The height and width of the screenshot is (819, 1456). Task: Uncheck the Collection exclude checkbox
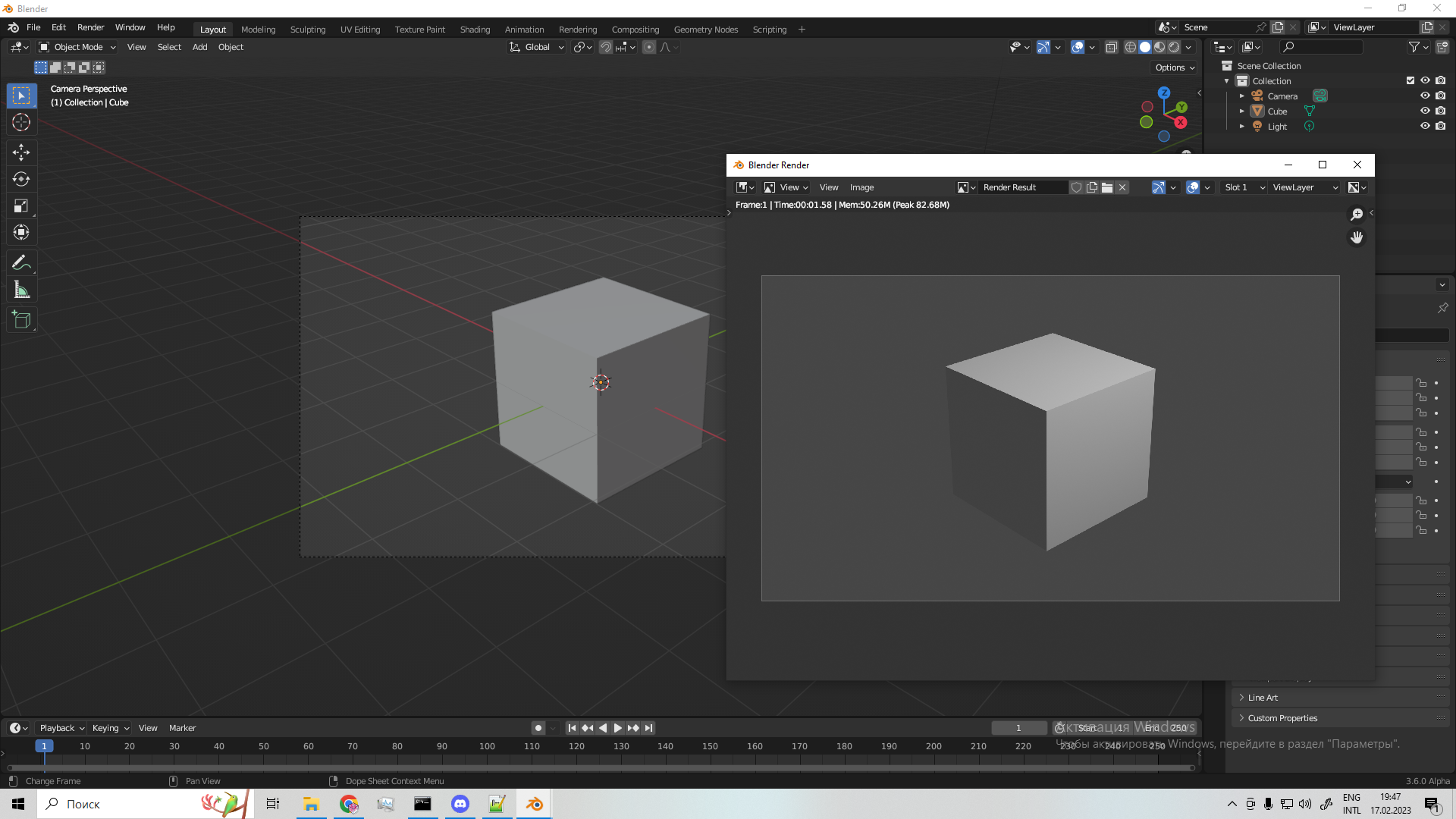click(x=1410, y=80)
